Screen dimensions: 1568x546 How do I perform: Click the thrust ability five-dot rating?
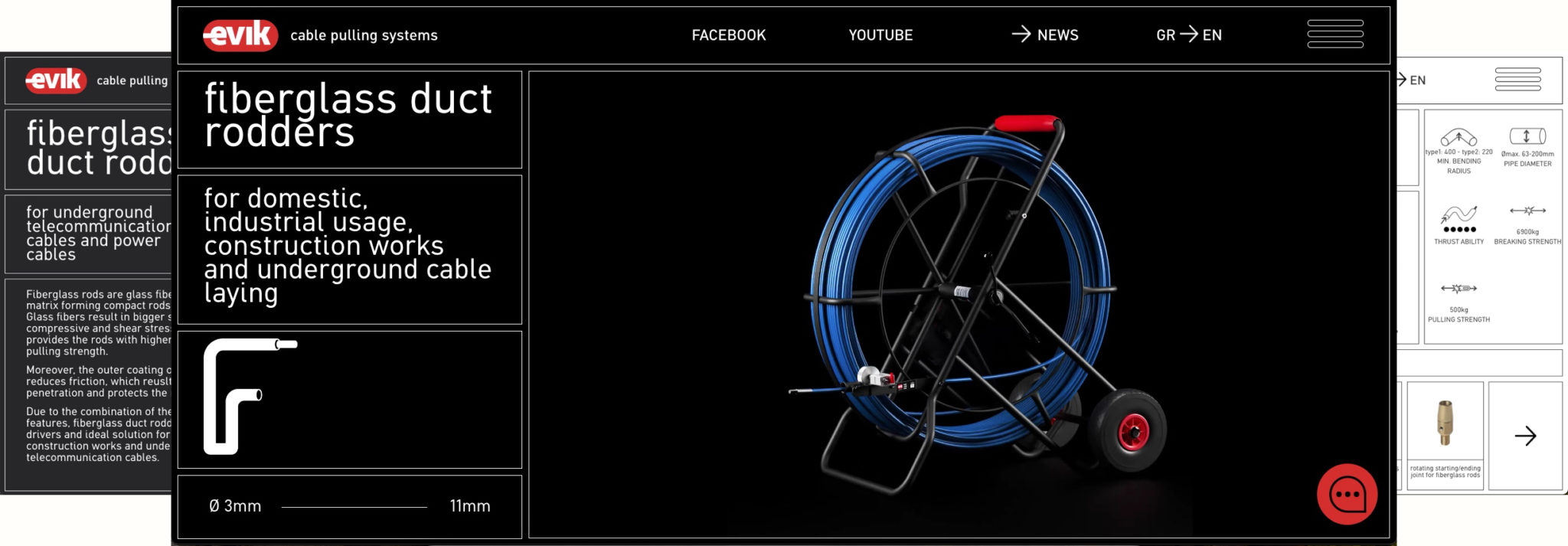(x=1459, y=230)
